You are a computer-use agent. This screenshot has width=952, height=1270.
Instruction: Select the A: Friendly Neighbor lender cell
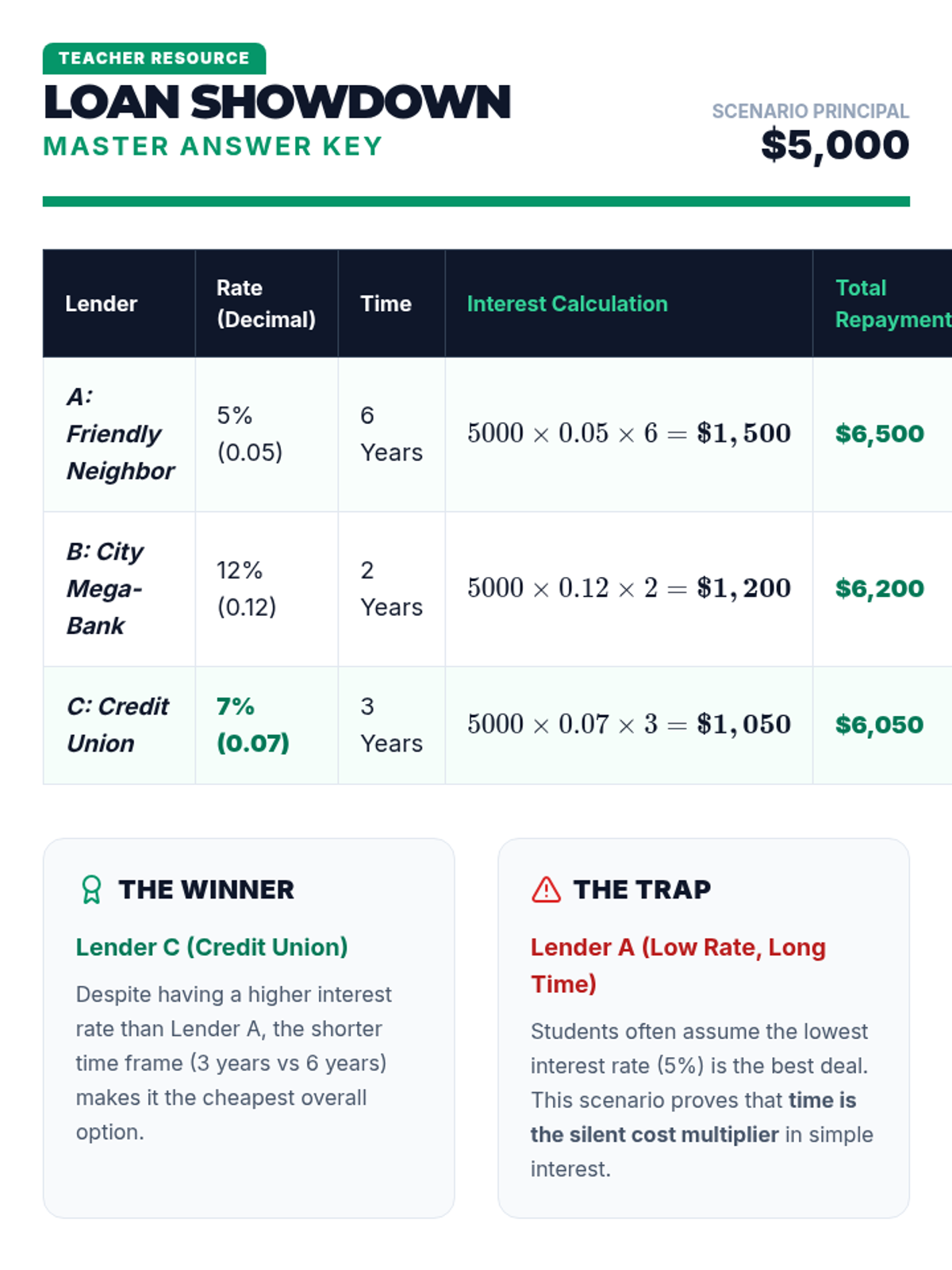[x=119, y=433]
